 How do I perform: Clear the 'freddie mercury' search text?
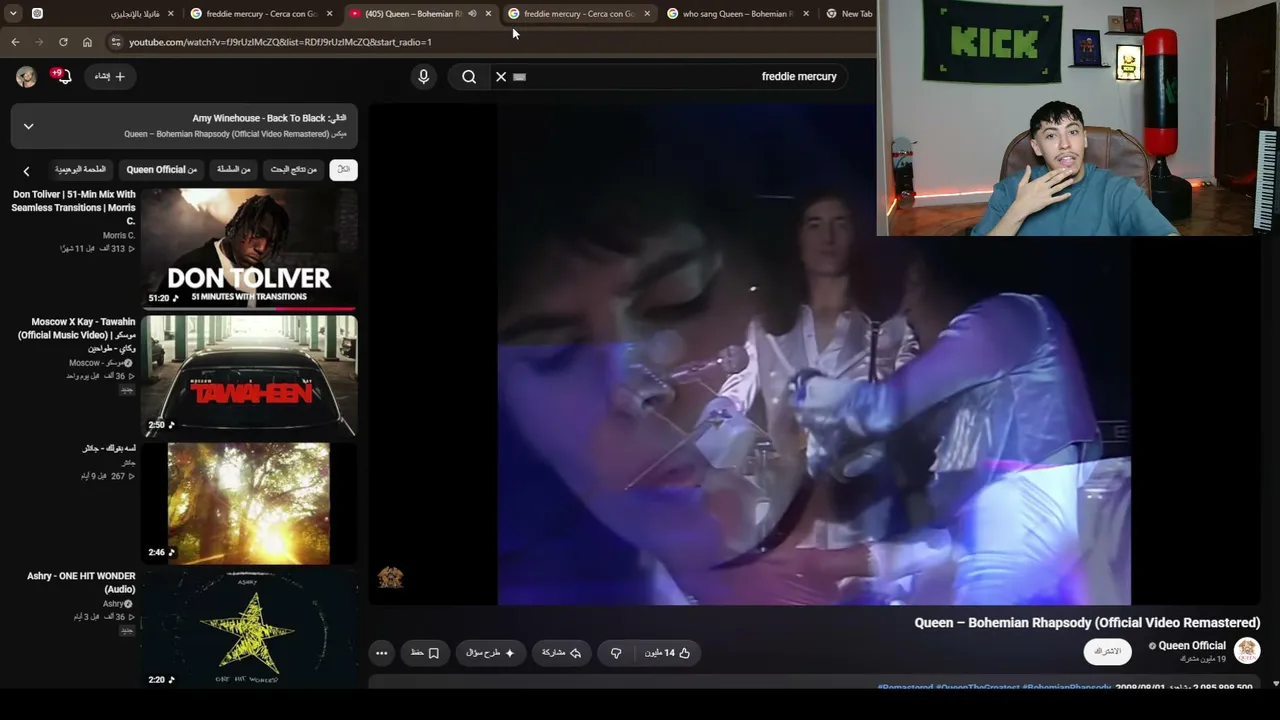point(501,77)
